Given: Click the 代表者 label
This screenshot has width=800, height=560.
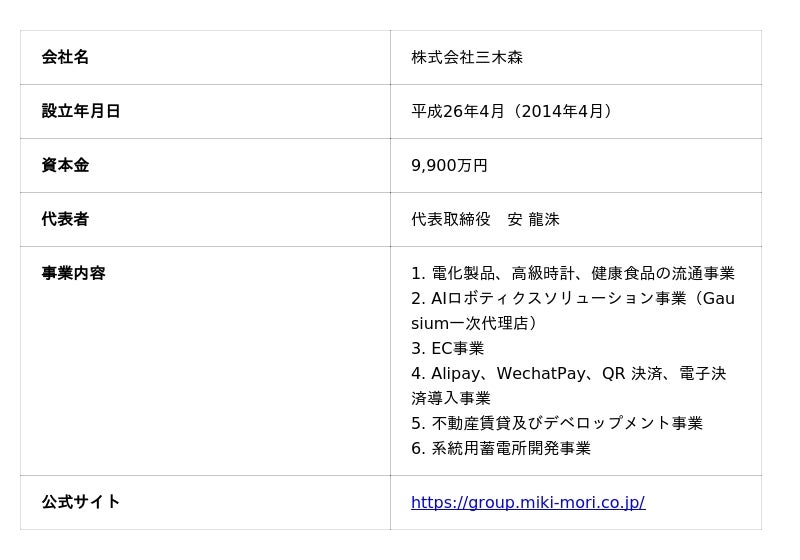Looking at the screenshot, I should click(x=65, y=219).
